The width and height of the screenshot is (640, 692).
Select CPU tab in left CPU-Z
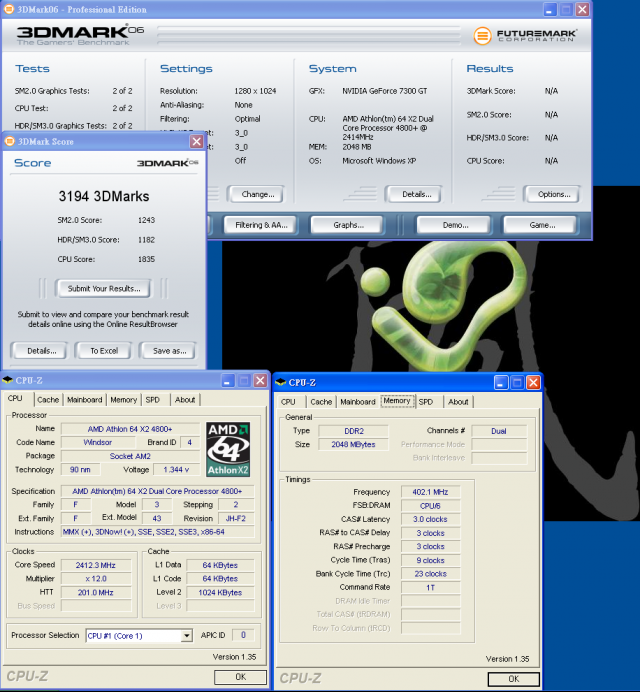17,399
